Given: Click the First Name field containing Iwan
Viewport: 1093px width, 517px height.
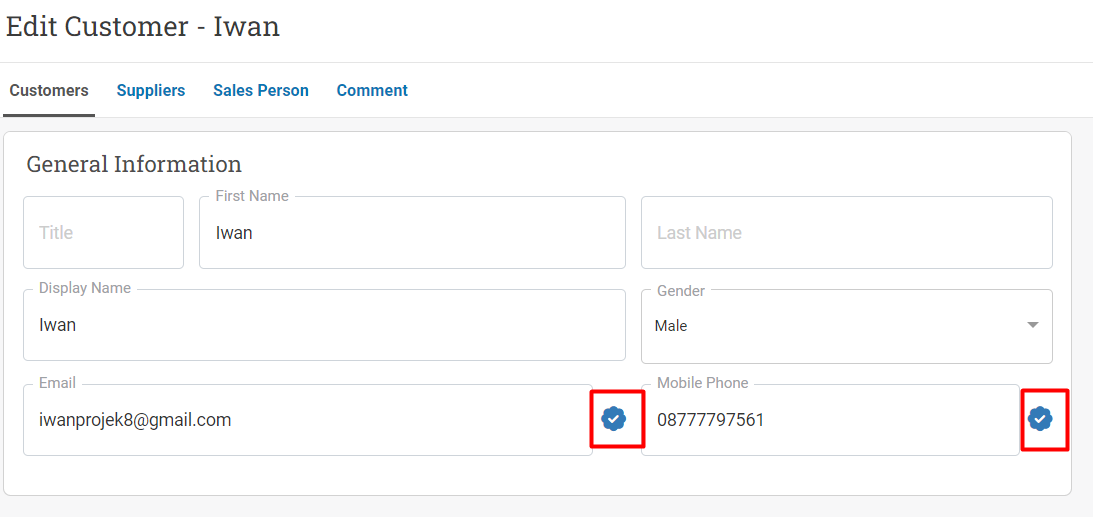Looking at the screenshot, I should click(x=412, y=232).
